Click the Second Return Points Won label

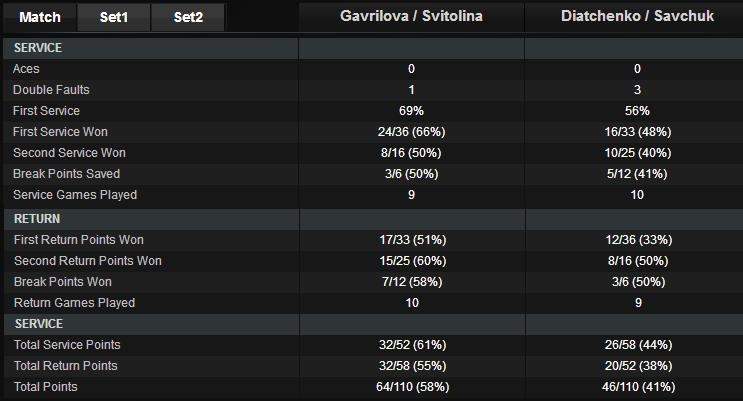(x=87, y=261)
